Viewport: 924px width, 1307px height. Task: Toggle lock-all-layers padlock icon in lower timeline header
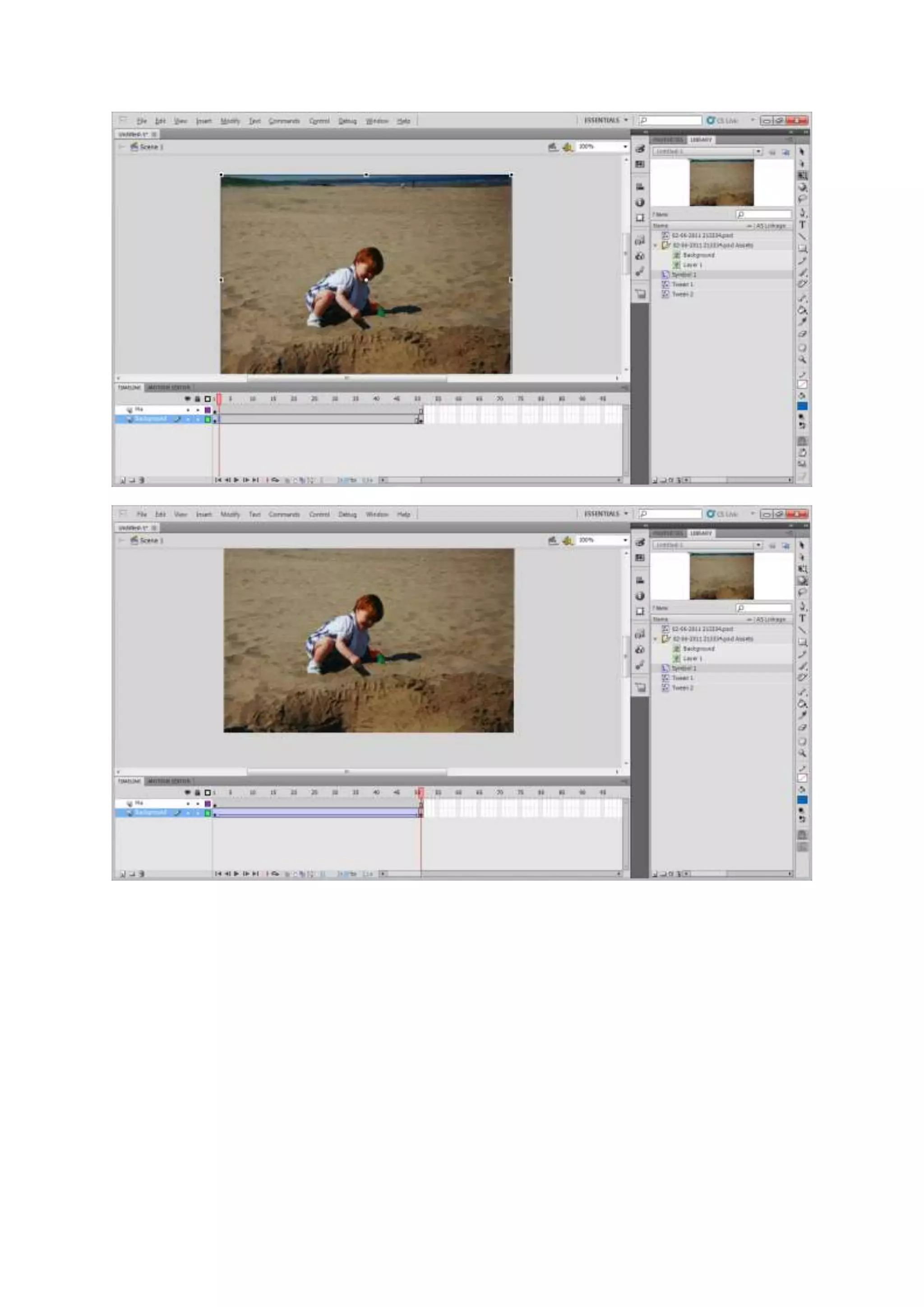tap(198, 793)
